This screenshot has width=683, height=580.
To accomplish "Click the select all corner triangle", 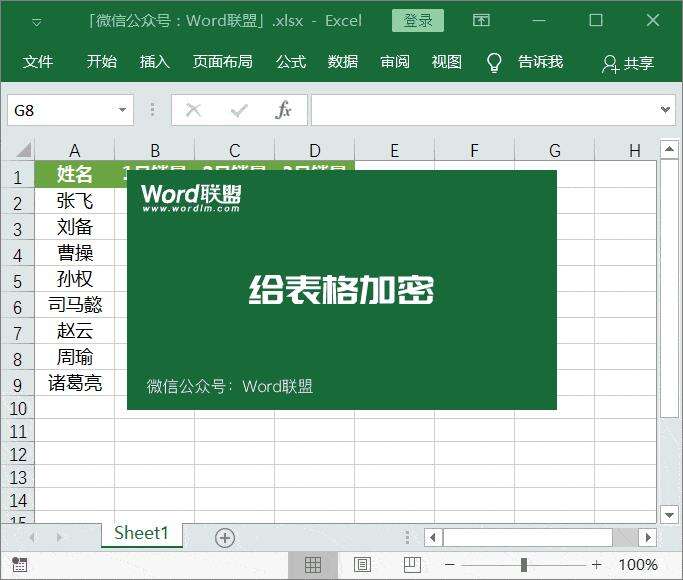I will point(24,149).
